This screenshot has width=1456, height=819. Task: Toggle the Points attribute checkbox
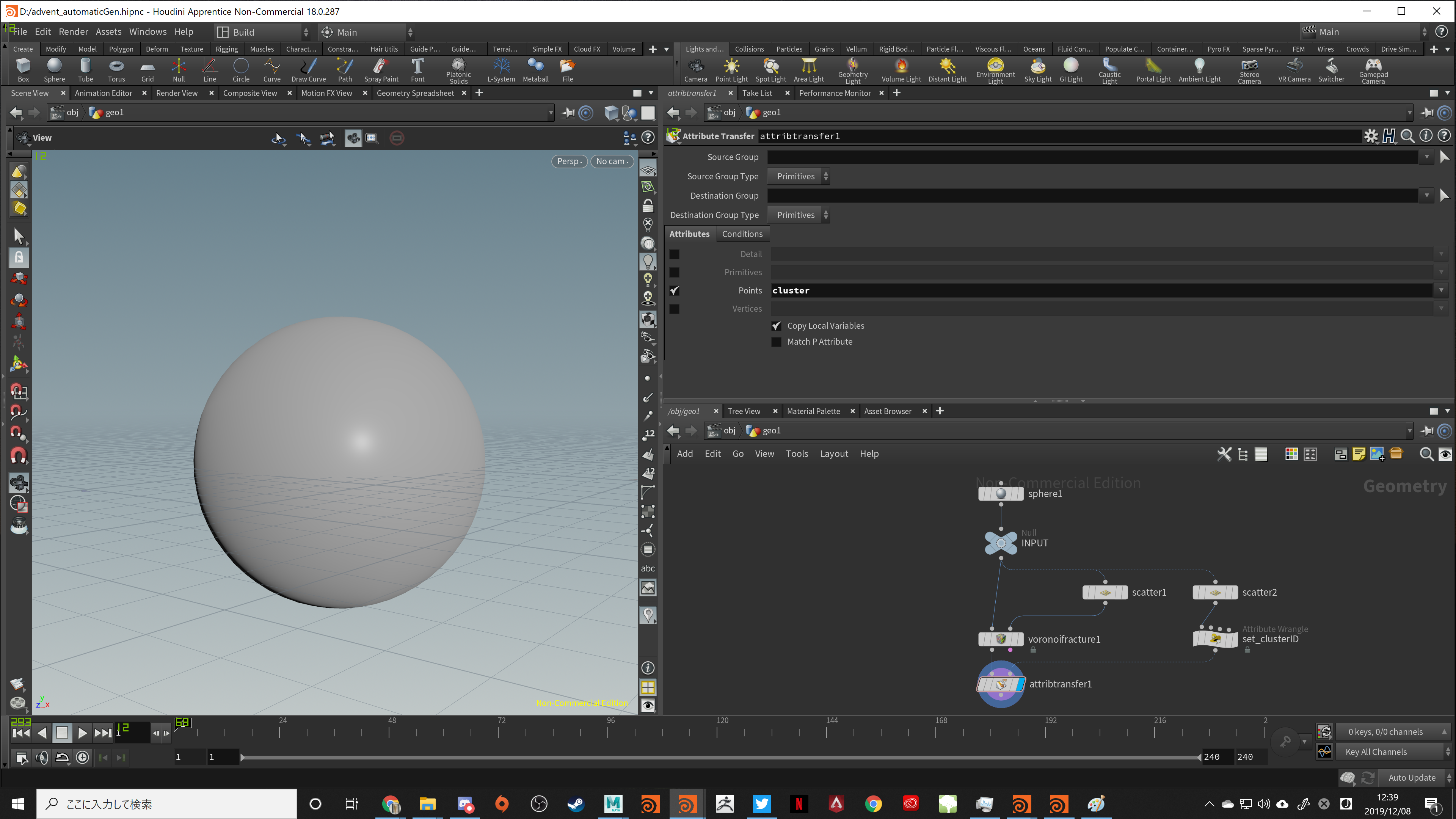(674, 290)
